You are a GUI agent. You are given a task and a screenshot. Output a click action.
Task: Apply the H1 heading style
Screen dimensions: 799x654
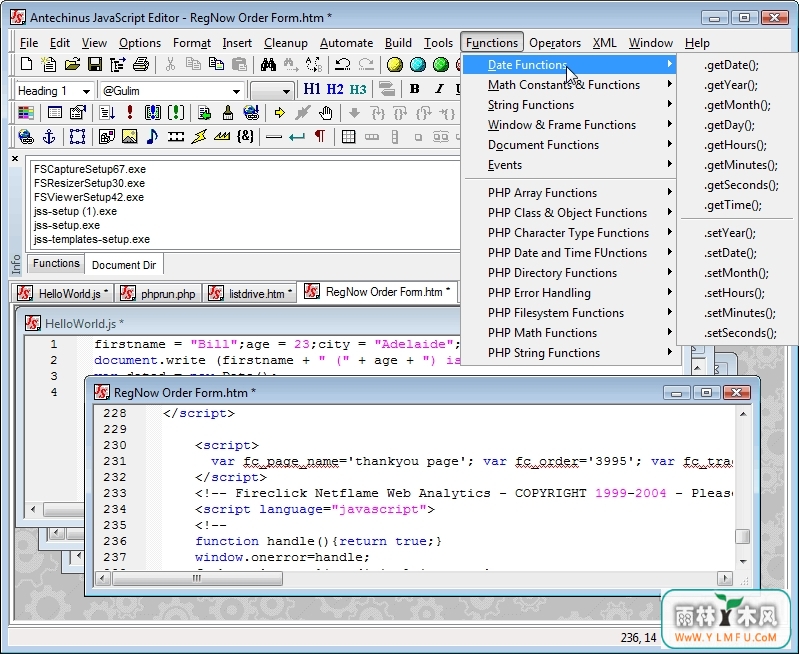tap(312, 89)
